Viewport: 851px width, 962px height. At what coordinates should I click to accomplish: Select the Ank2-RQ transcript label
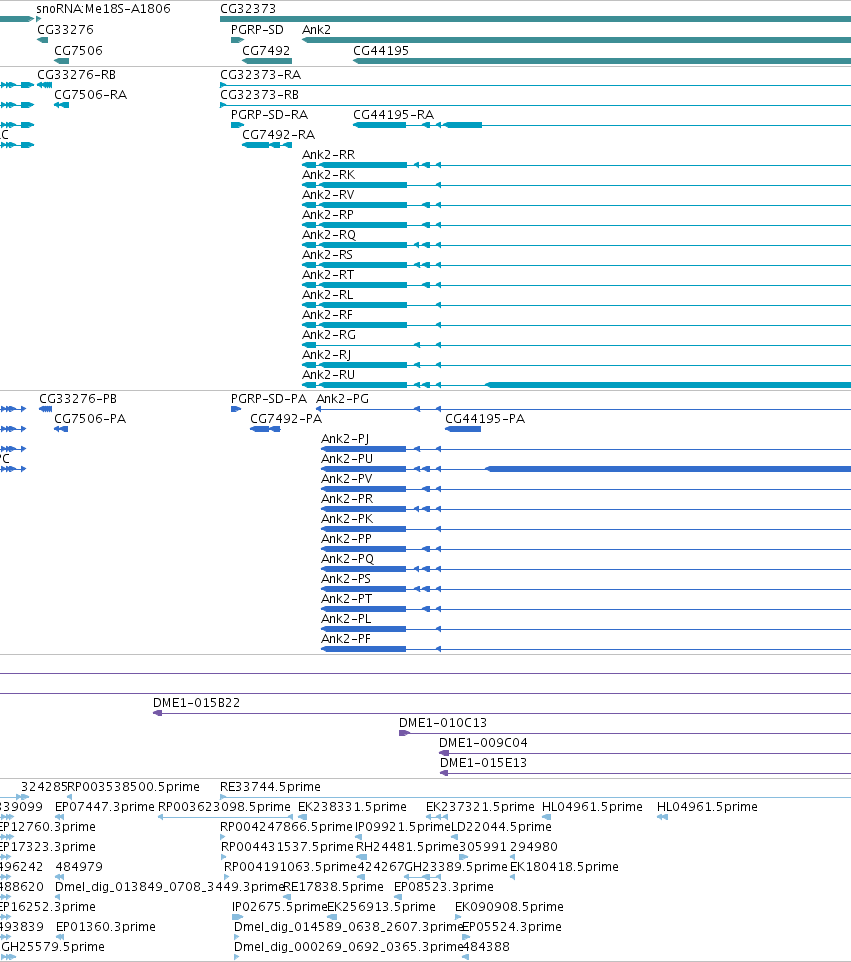[x=329, y=235]
